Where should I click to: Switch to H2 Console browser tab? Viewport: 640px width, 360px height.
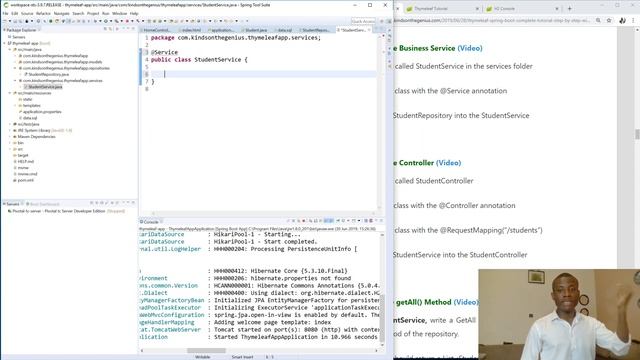[x=521, y=9]
